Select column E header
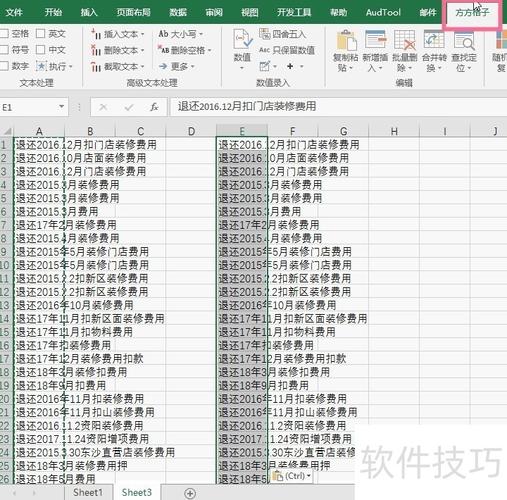The image size is (507, 500). click(x=242, y=131)
